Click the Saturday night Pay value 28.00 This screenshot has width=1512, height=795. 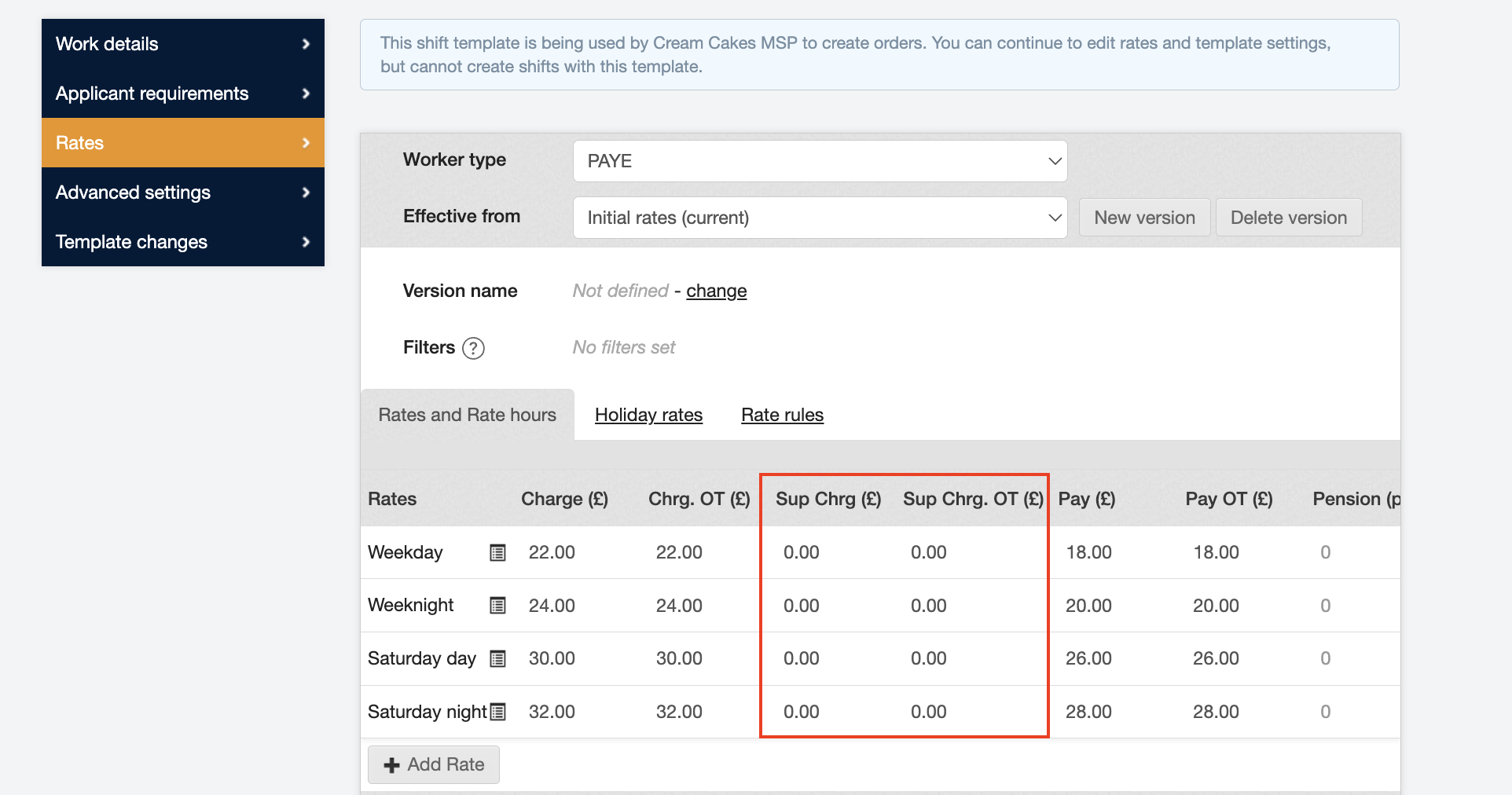[x=1088, y=712]
